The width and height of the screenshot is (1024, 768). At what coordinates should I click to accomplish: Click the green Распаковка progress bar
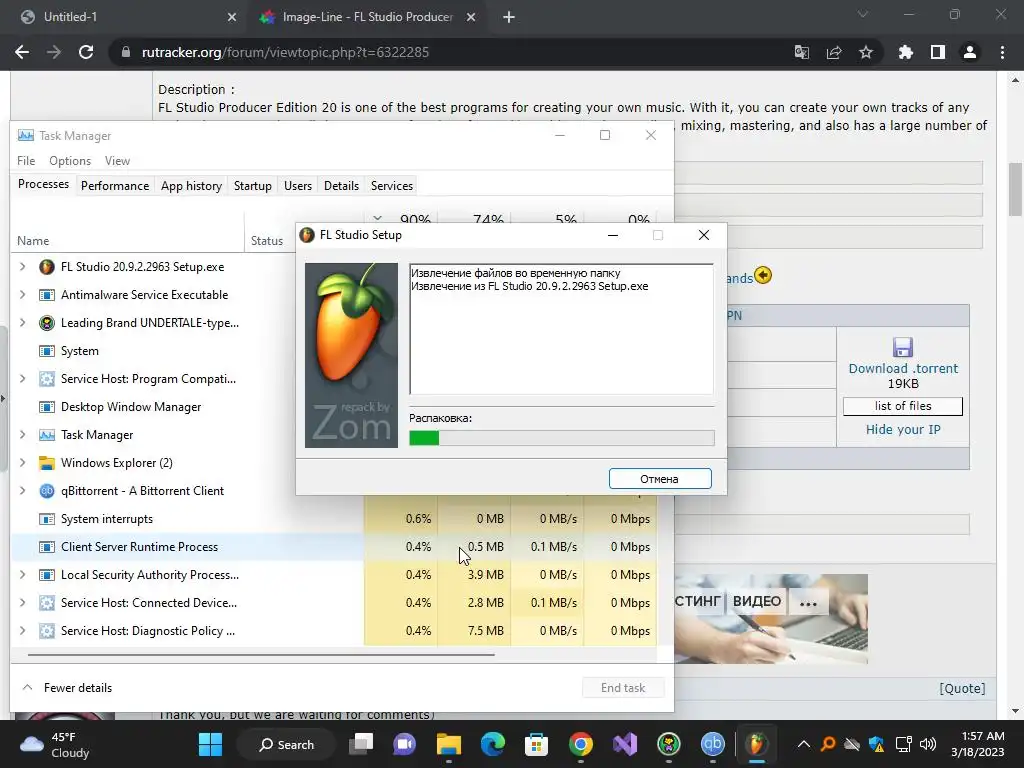point(562,438)
